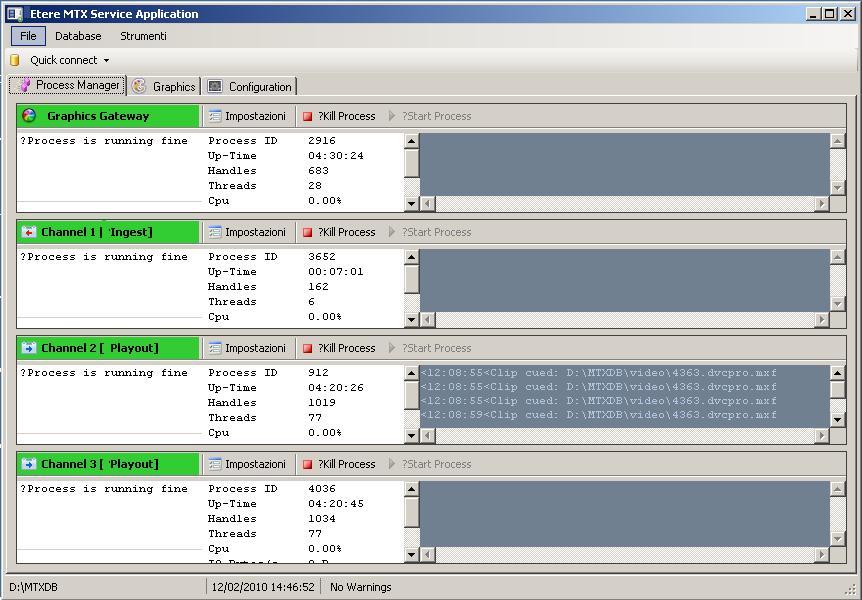This screenshot has width=862, height=600.
Task: Switch to the Configuration tab
Action: pyautogui.click(x=250, y=87)
